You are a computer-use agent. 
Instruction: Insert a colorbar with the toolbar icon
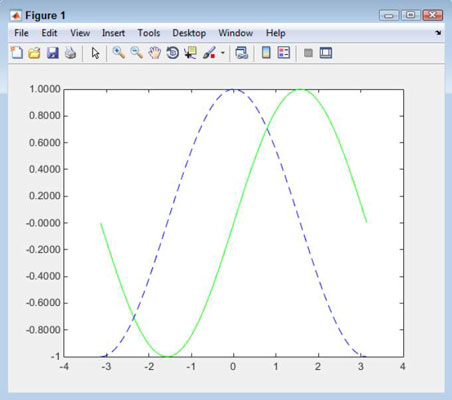point(266,53)
